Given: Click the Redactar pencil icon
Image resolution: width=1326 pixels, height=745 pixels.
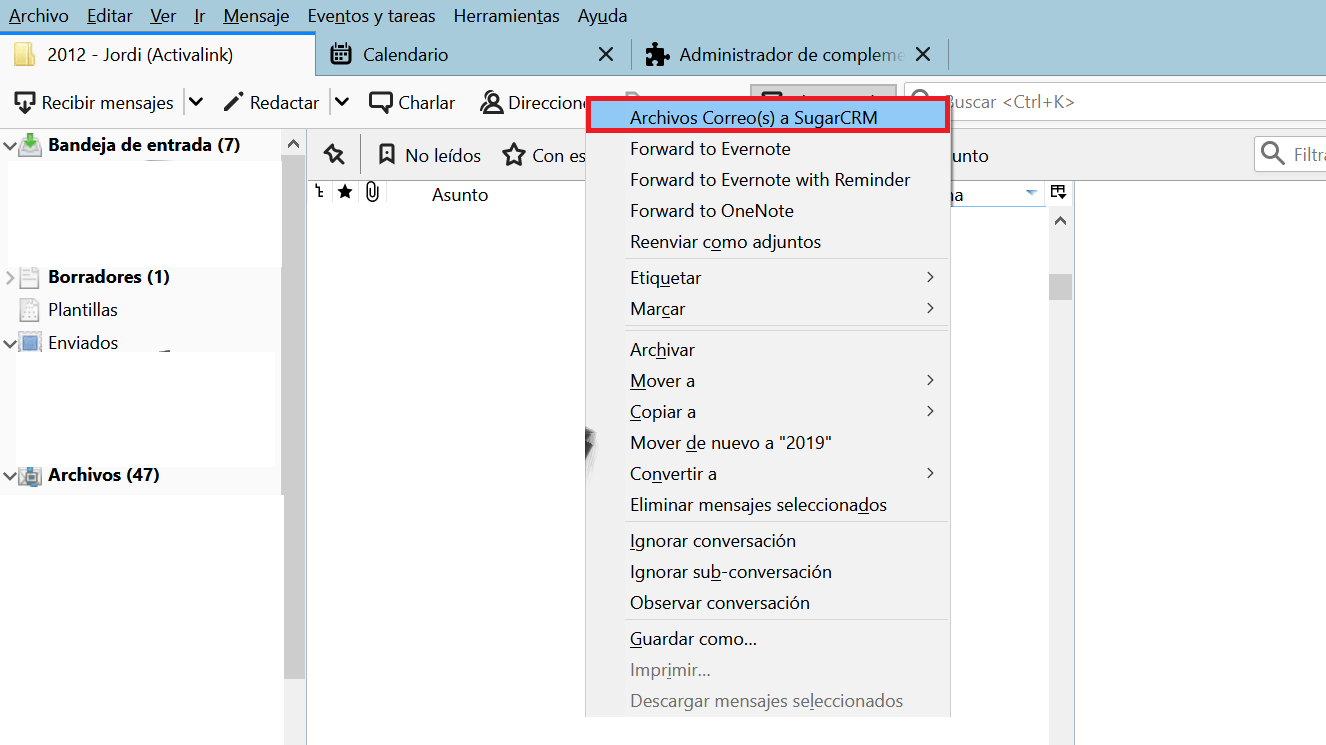Looking at the screenshot, I should pyautogui.click(x=234, y=102).
